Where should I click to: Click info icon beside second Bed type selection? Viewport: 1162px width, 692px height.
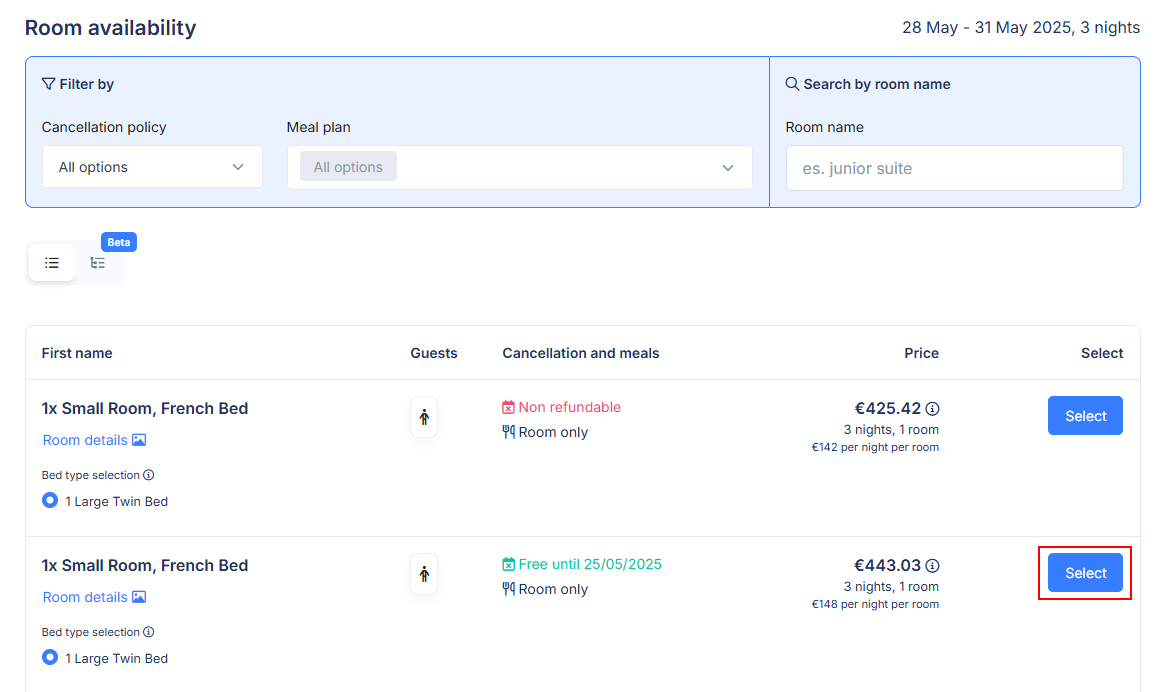(149, 632)
